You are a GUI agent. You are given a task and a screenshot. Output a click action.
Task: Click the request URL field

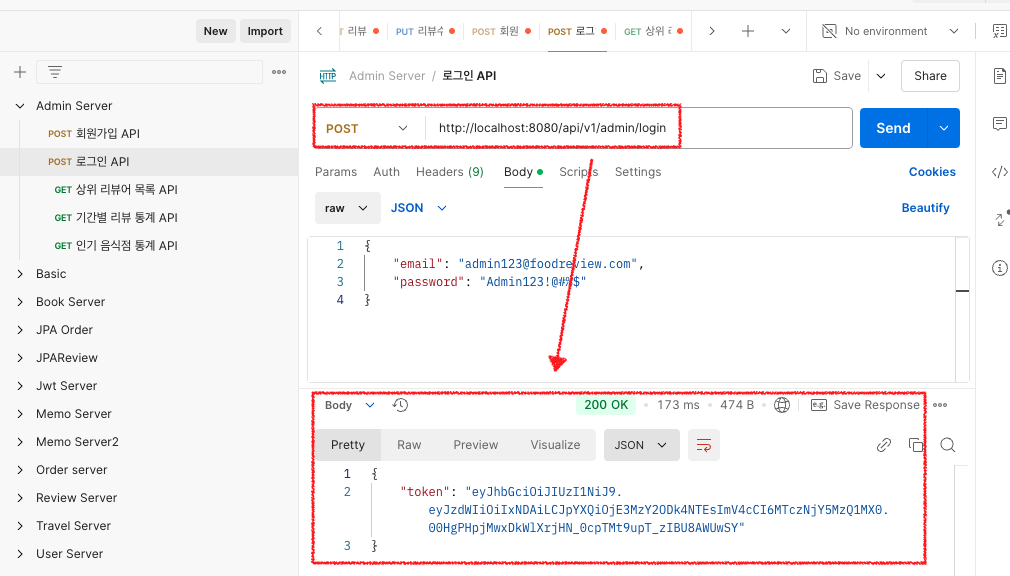pos(638,128)
